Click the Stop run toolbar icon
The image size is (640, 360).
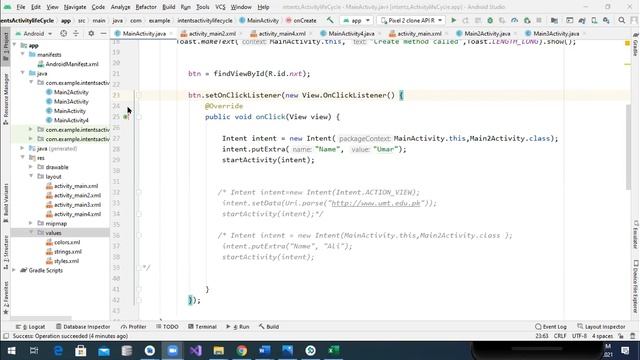[539, 20]
